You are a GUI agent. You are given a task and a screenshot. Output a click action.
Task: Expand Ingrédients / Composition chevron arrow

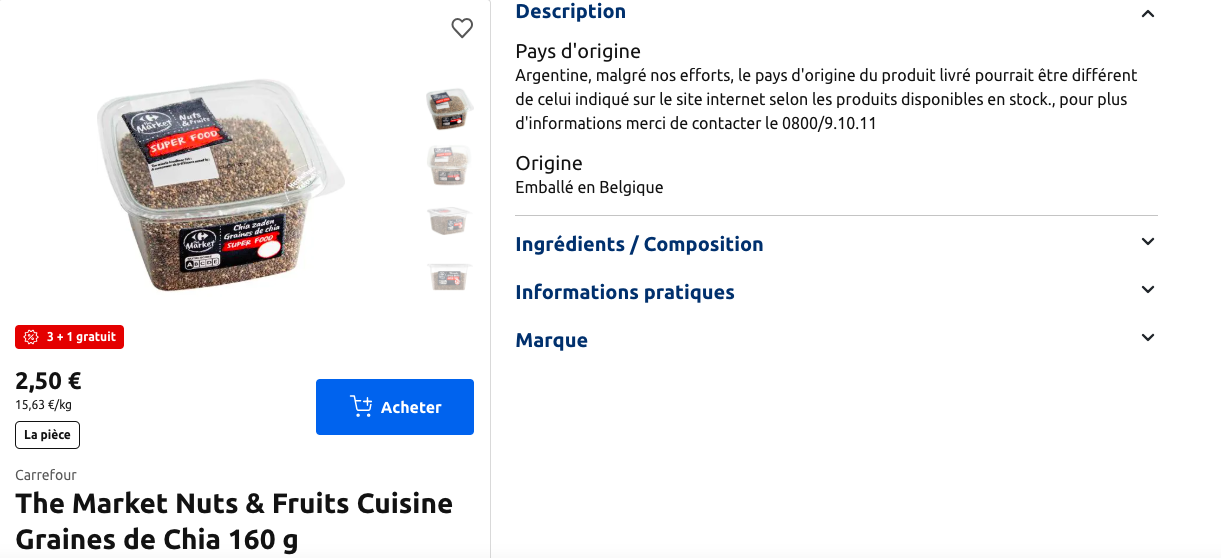point(1148,242)
